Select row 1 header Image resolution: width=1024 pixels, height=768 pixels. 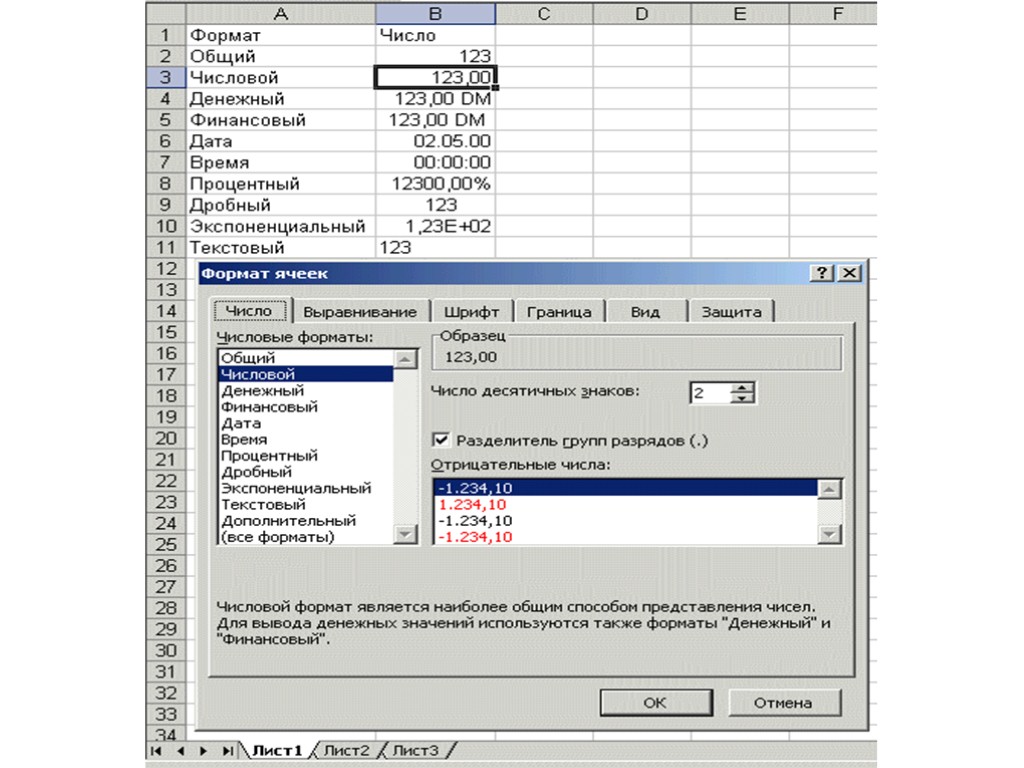[x=166, y=35]
